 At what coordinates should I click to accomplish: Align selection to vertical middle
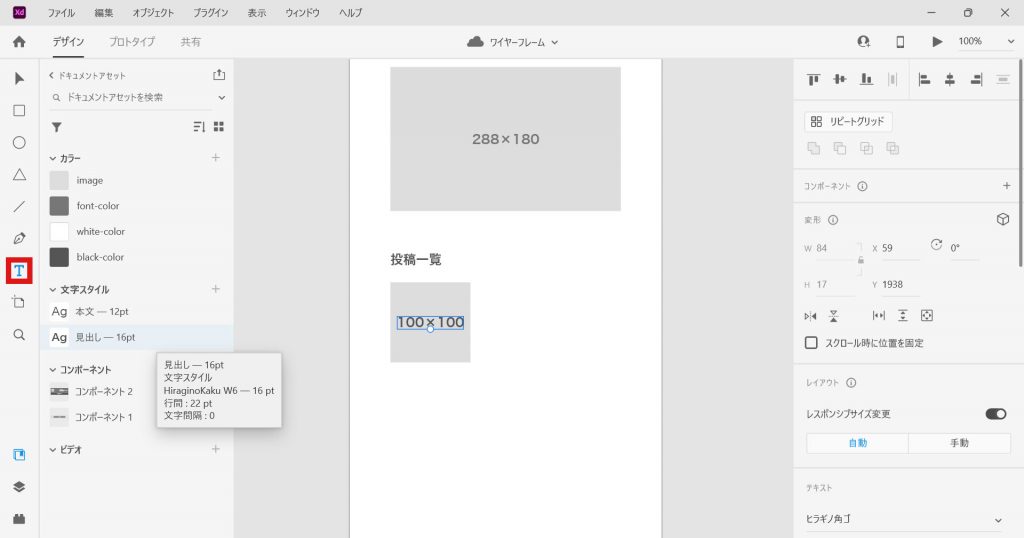pos(840,80)
